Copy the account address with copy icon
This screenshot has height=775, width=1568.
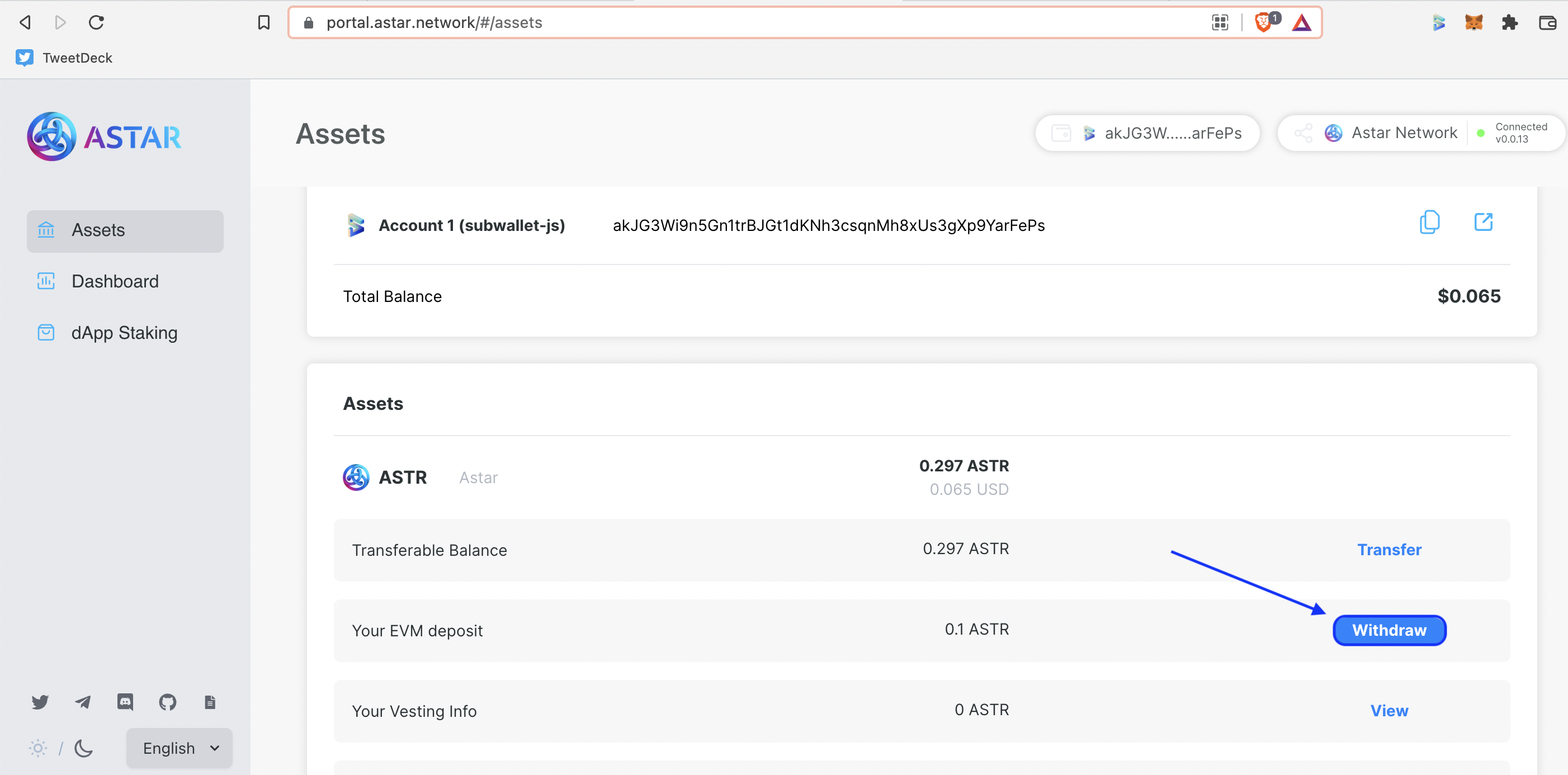1429,222
